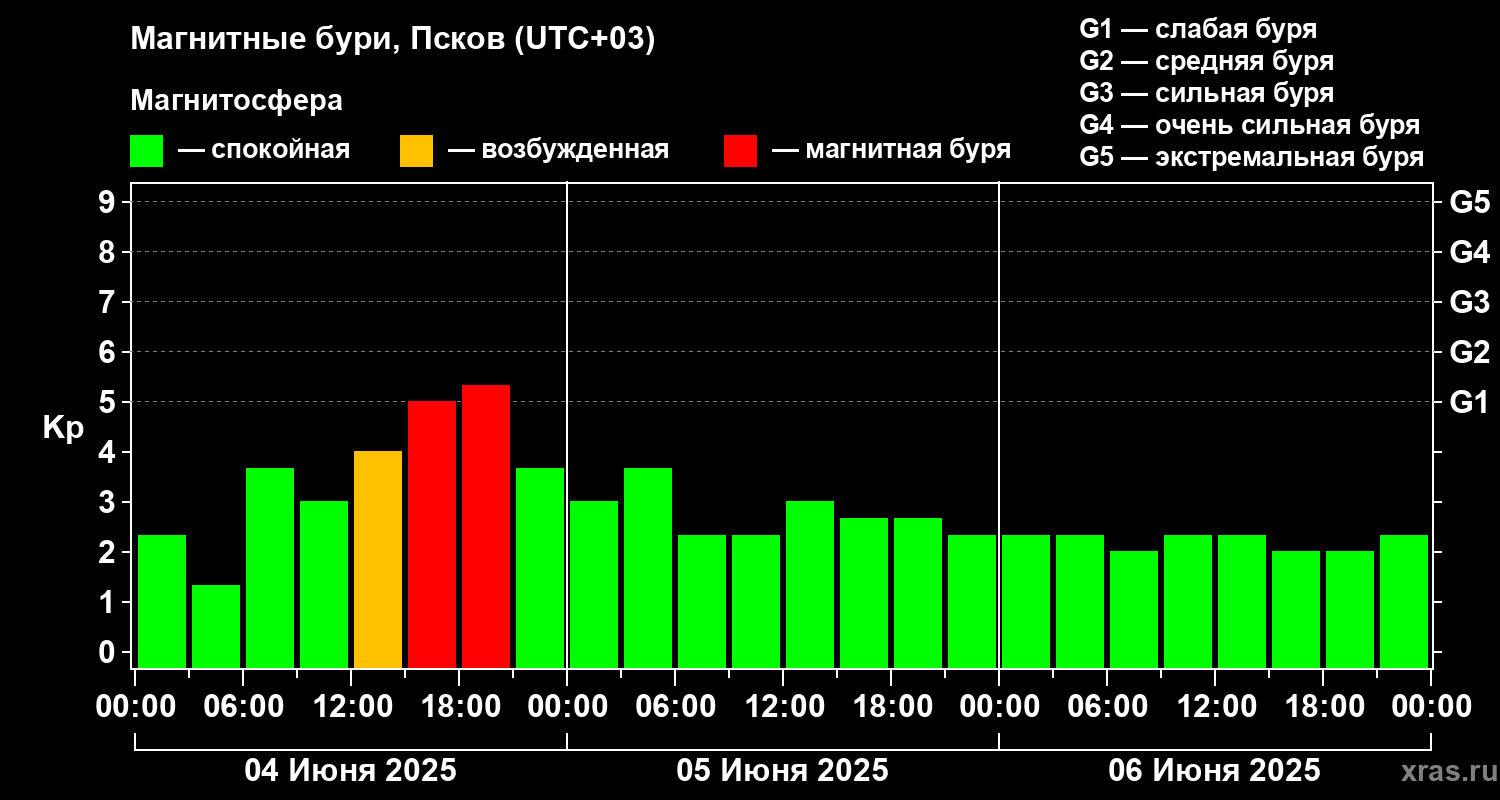Select the title 'Магнитные бури, Псков (UTC+03)'
Screen dimensions: 1500x800
(393, 40)
